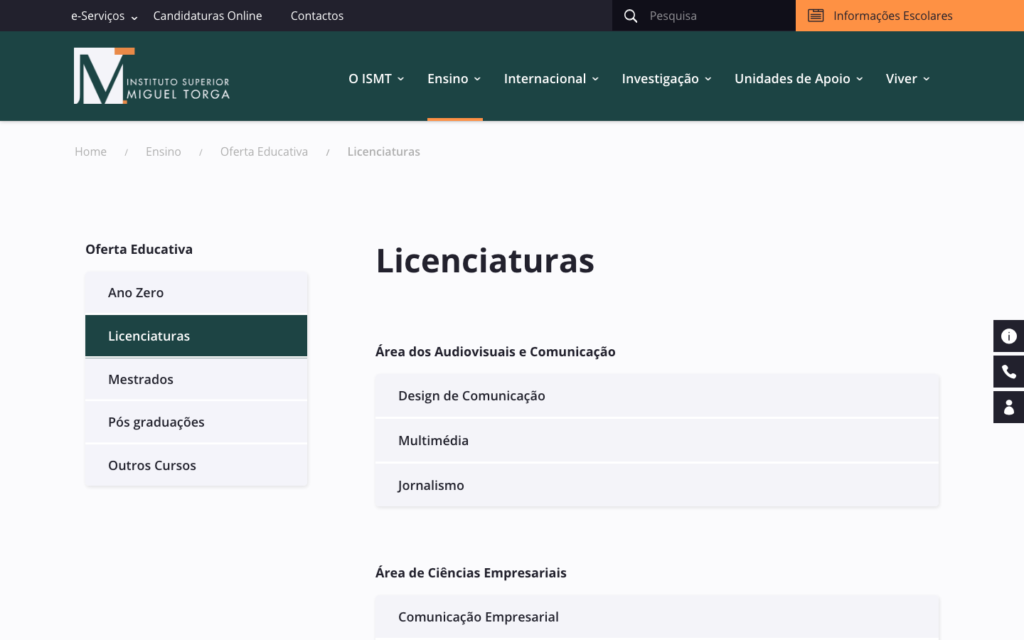Select Ano Zero in the sidebar
This screenshot has width=1024, height=640.
point(136,293)
